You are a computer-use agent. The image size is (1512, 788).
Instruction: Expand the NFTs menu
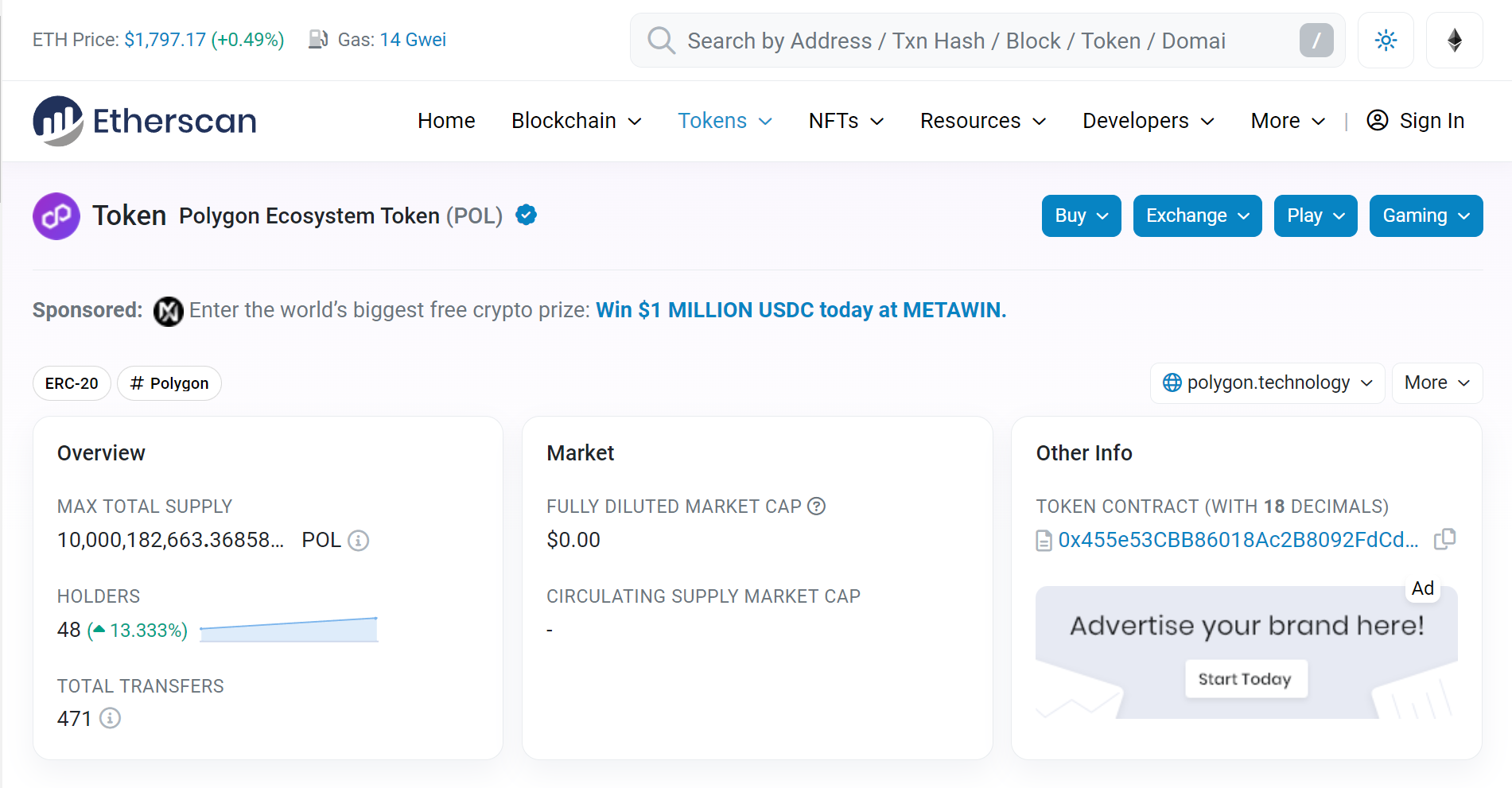click(846, 121)
